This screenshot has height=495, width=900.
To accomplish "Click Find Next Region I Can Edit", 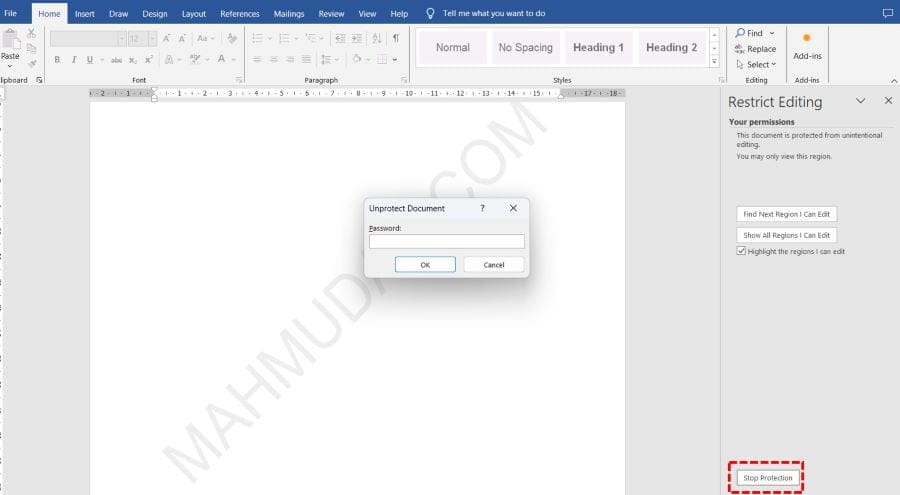I will 786,214.
